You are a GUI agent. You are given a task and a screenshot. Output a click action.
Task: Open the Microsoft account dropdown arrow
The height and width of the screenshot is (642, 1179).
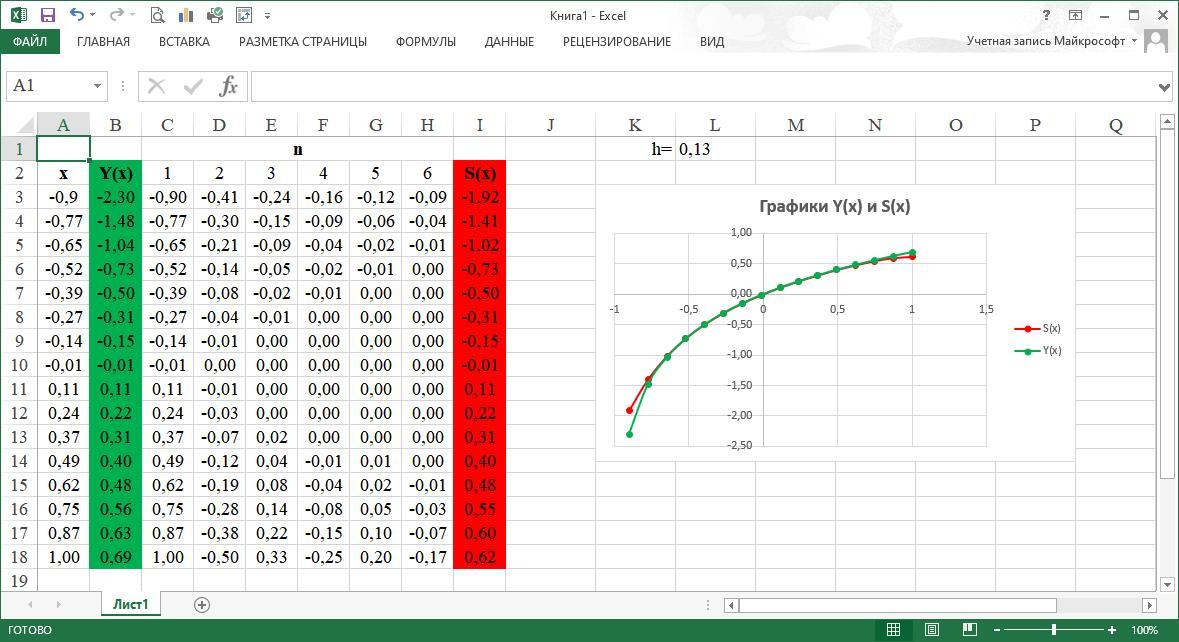pos(1134,41)
